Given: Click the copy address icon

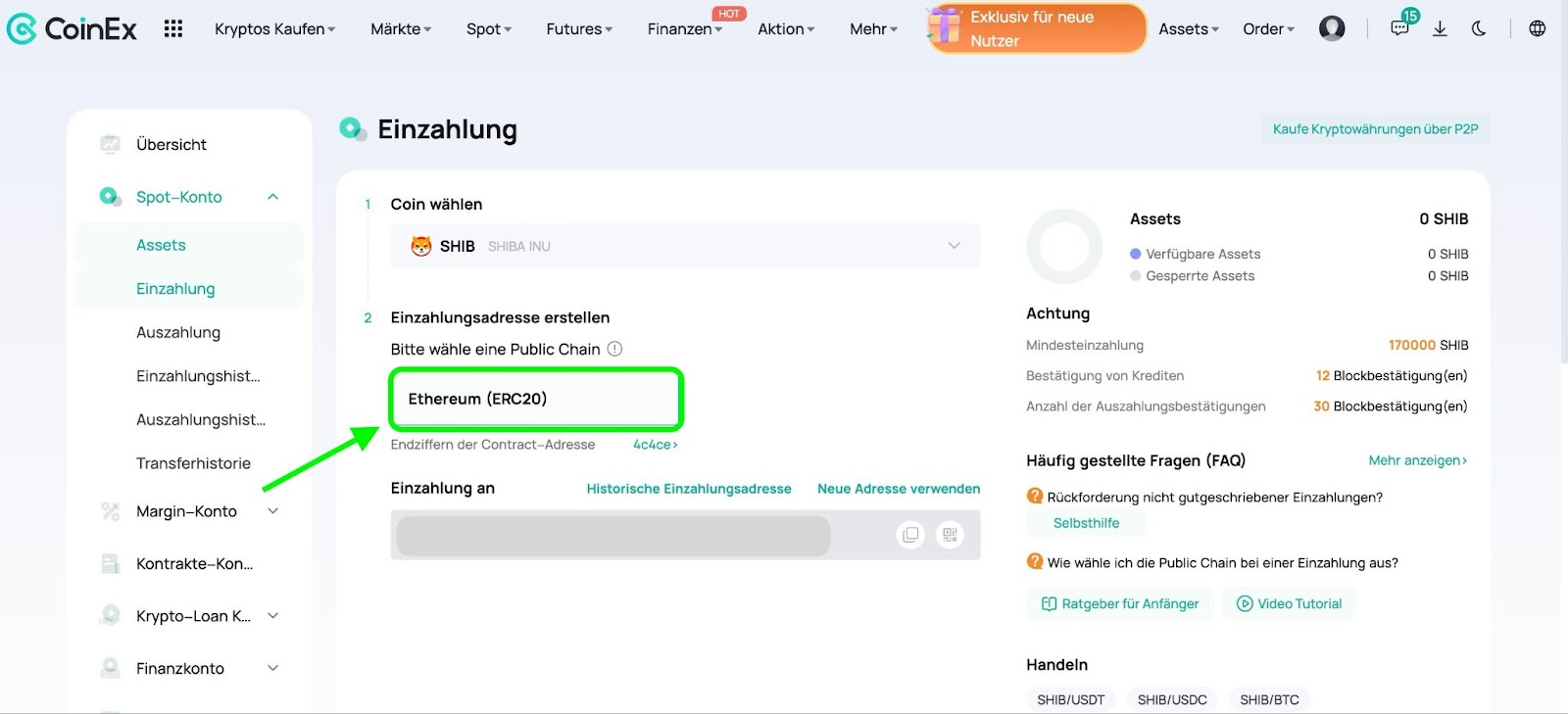Looking at the screenshot, I should [910, 535].
